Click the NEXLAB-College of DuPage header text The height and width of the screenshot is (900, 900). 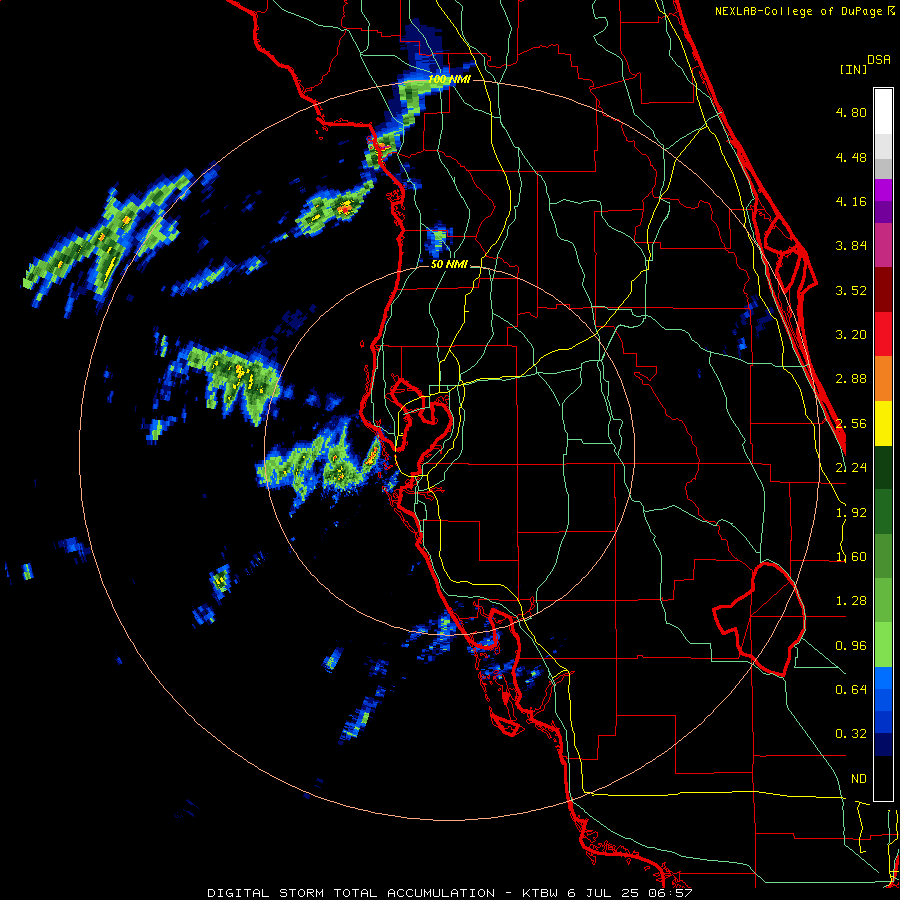[x=798, y=11]
